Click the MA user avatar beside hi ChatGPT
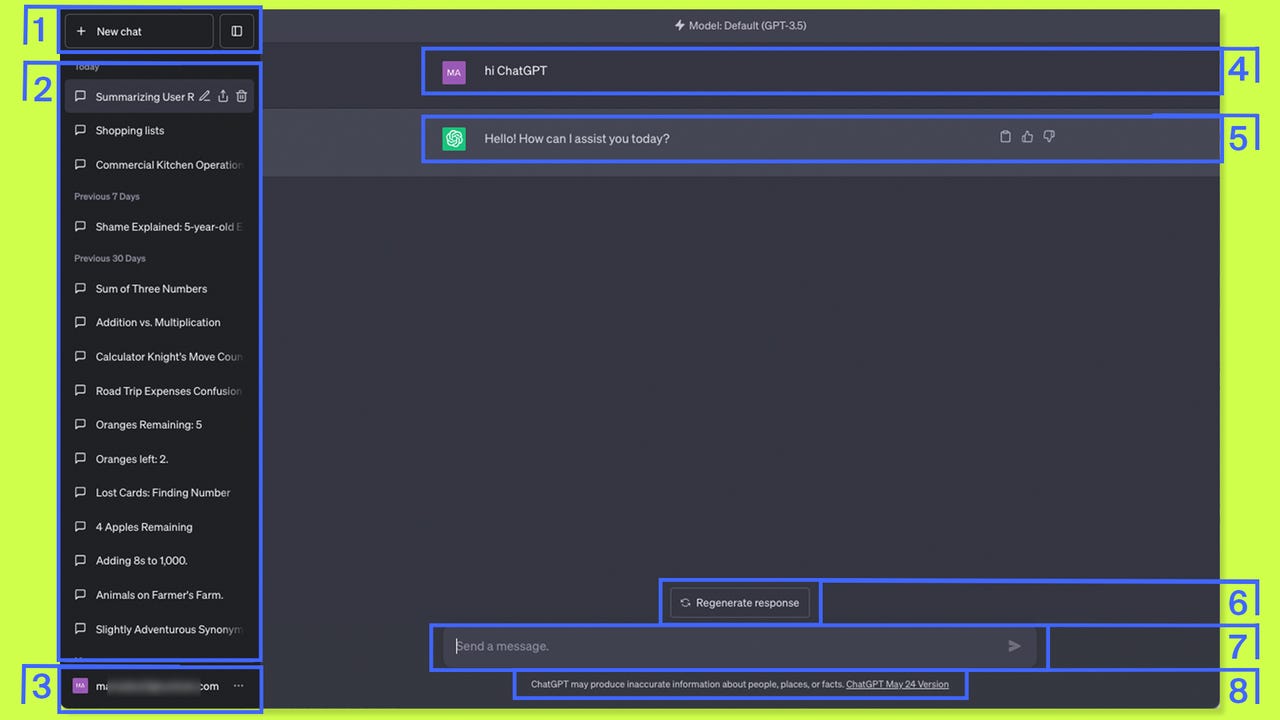Viewport: 1280px width, 720px height. click(454, 72)
